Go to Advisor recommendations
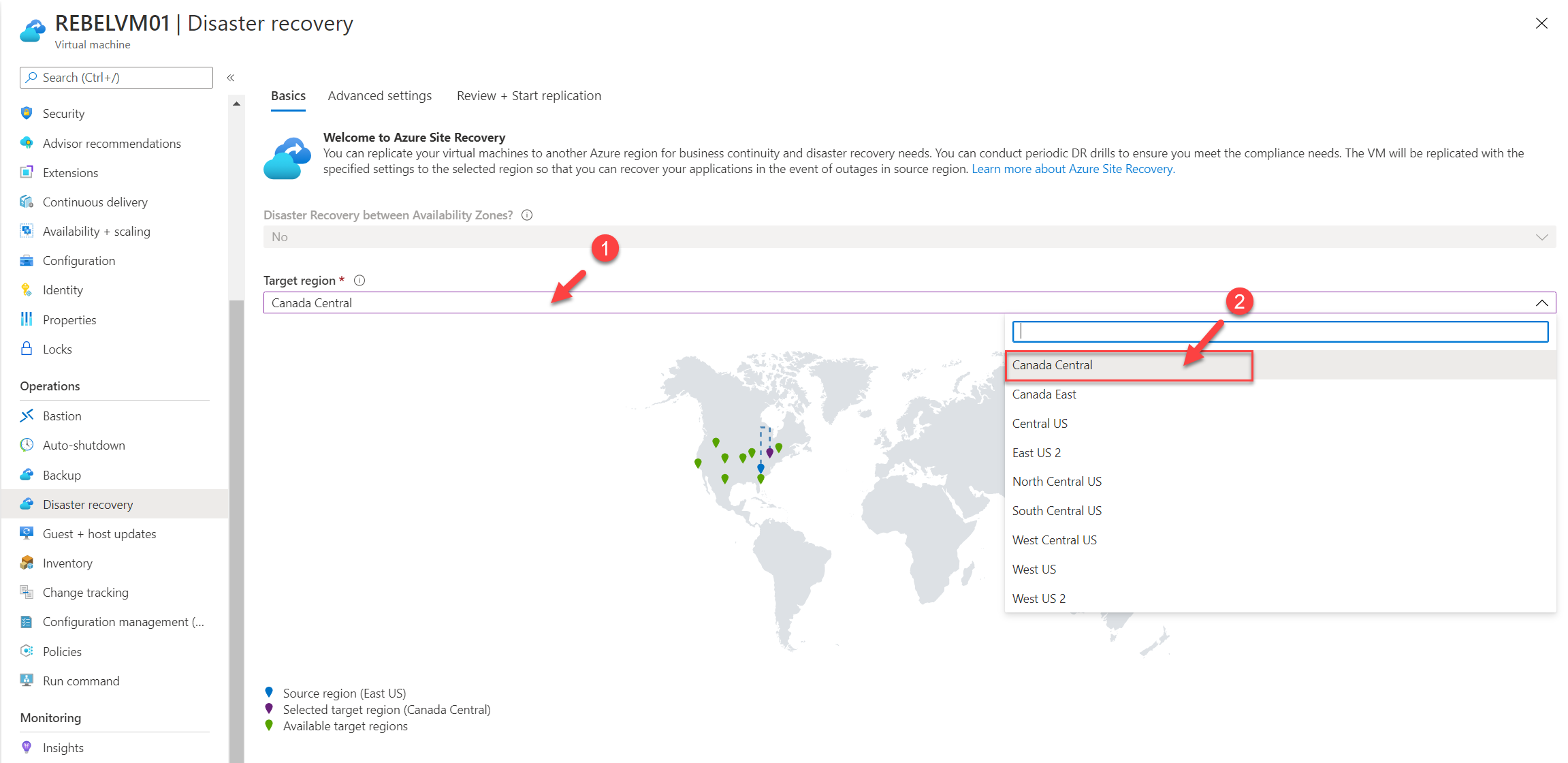Screen dimensions: 1568x763 pyautogui.click(x=114, y=143)
